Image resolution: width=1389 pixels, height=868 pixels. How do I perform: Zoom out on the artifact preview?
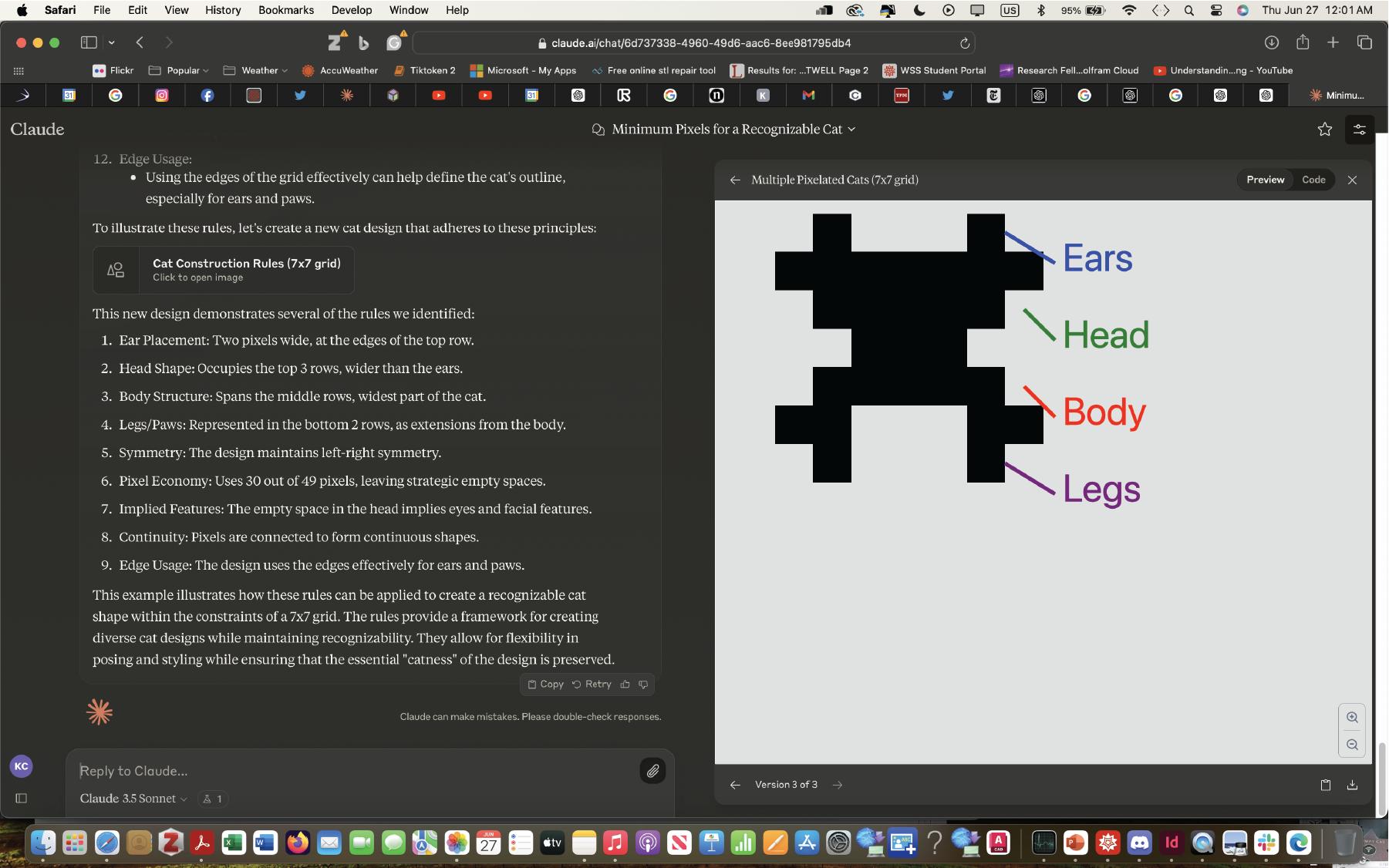[x=1351, y=745]
